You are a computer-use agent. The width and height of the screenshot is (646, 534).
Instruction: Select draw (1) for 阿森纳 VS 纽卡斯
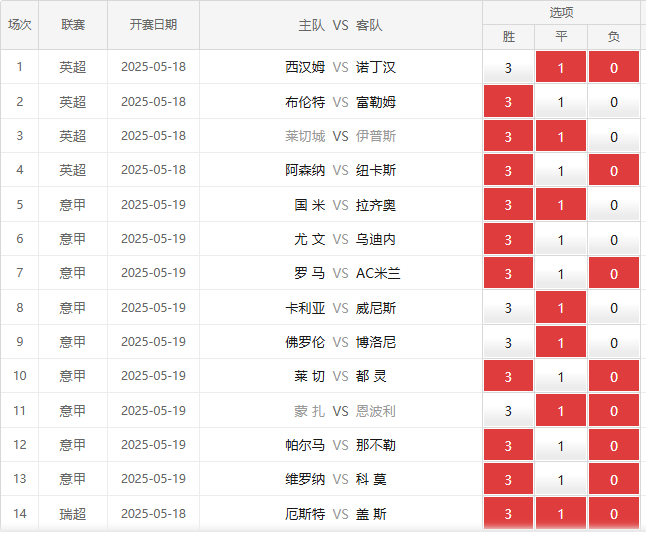pyautogui.click(x=561, y=170)
